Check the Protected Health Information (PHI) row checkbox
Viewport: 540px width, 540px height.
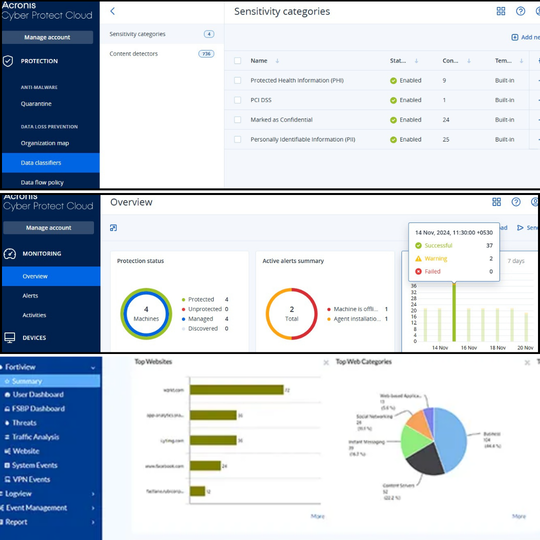237,81
